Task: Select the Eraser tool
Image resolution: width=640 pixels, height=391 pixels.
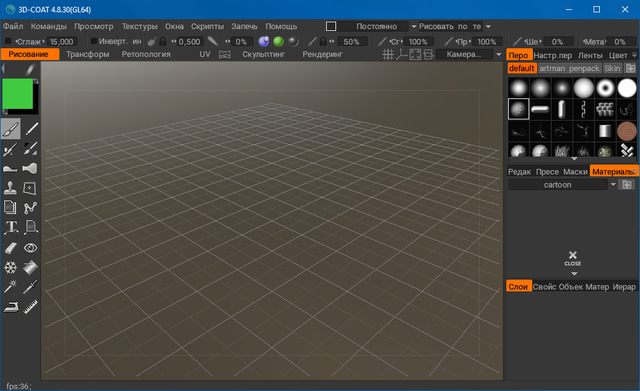Action: 11,248
